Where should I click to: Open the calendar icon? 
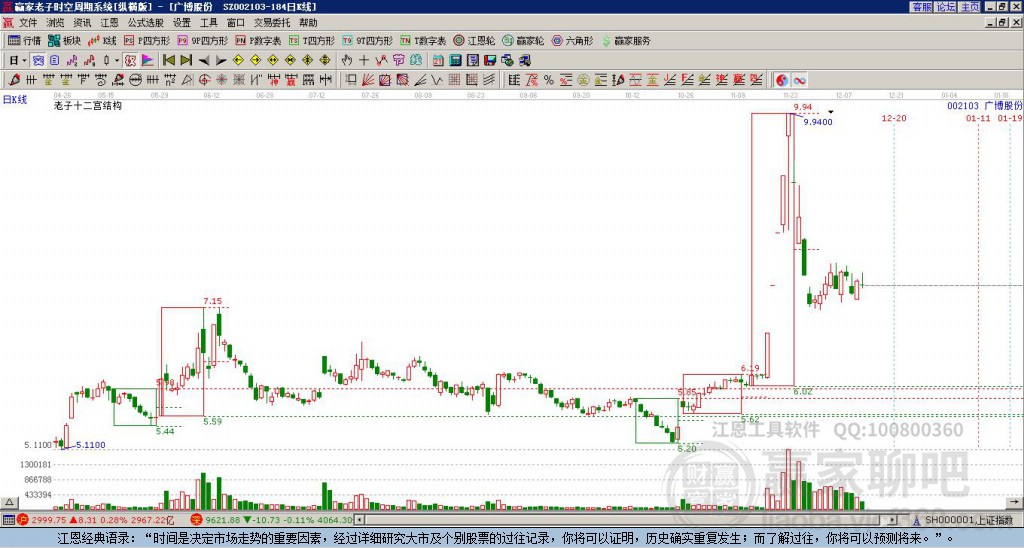(438, 61)
